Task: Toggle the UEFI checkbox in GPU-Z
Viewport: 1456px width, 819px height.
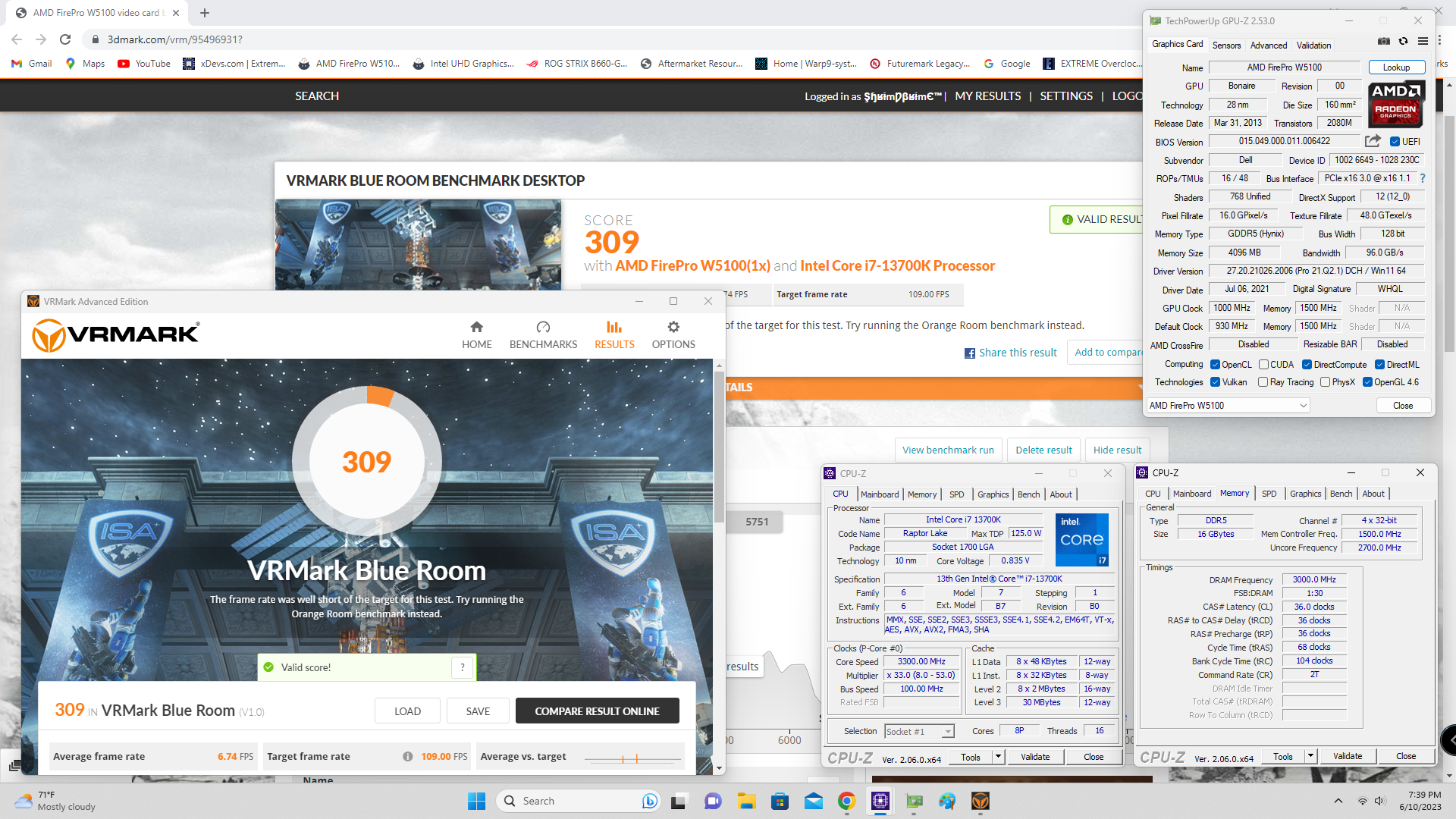Action: (x=1395, y=142)
